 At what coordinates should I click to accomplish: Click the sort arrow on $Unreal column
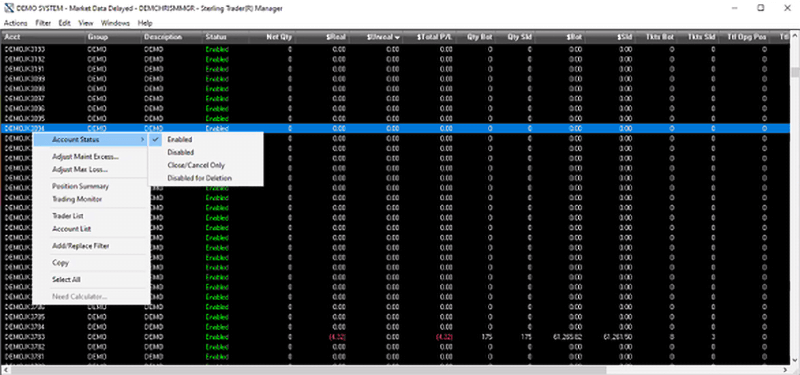[x=396, y=38]
